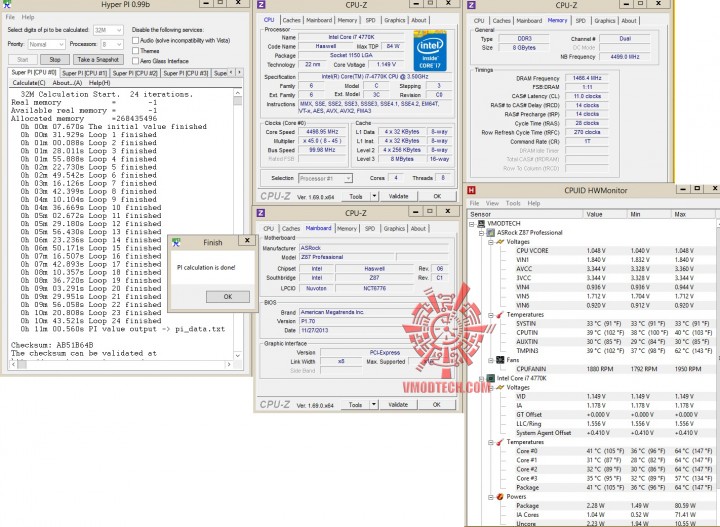The width and height of the screenshot is (720, 527).
Task: Enable the Audio Vista incompatibility checkbox
Action: pos(135,40)
